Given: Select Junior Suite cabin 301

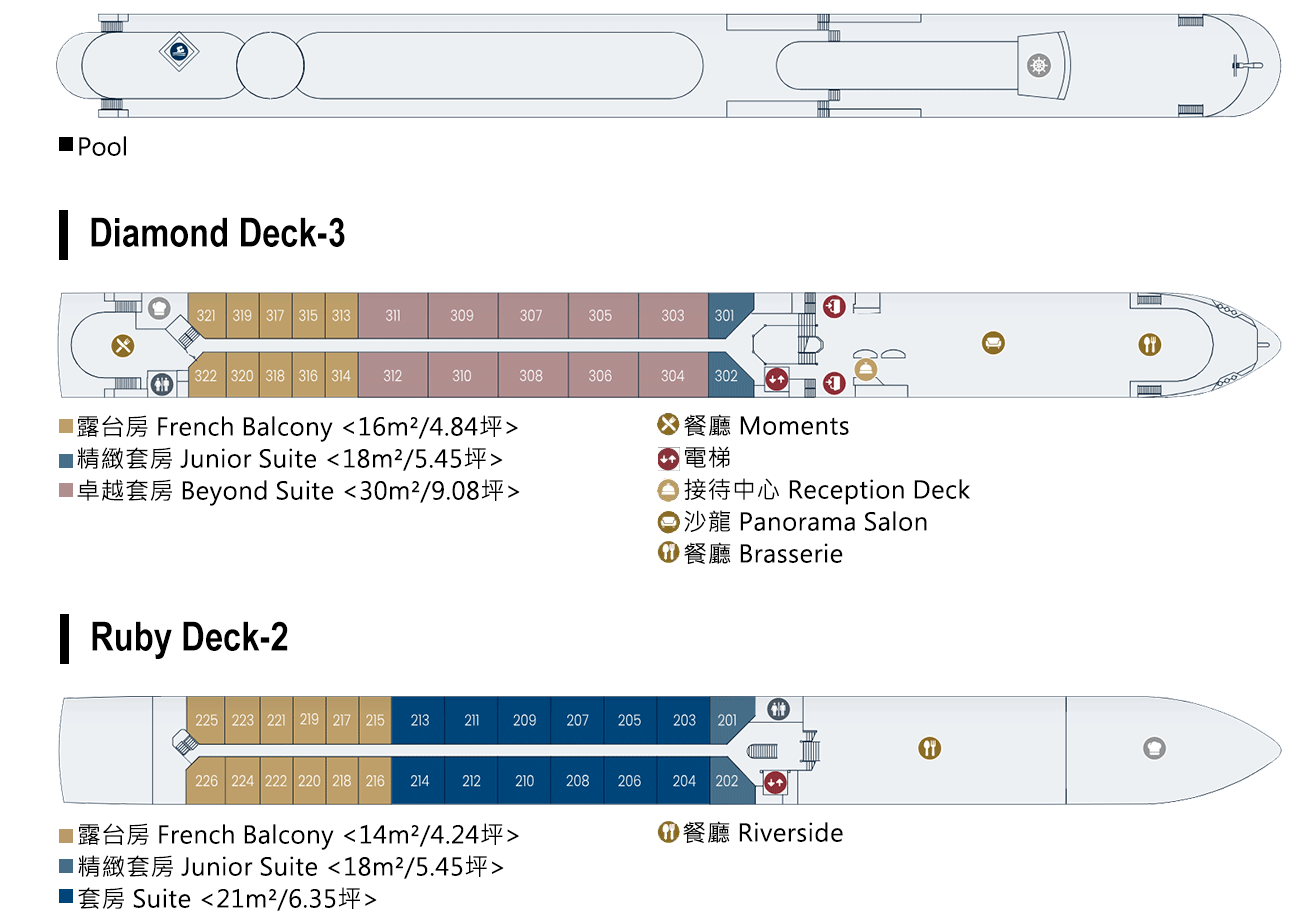Looking at the screenshot, I should tap(724, 315).
